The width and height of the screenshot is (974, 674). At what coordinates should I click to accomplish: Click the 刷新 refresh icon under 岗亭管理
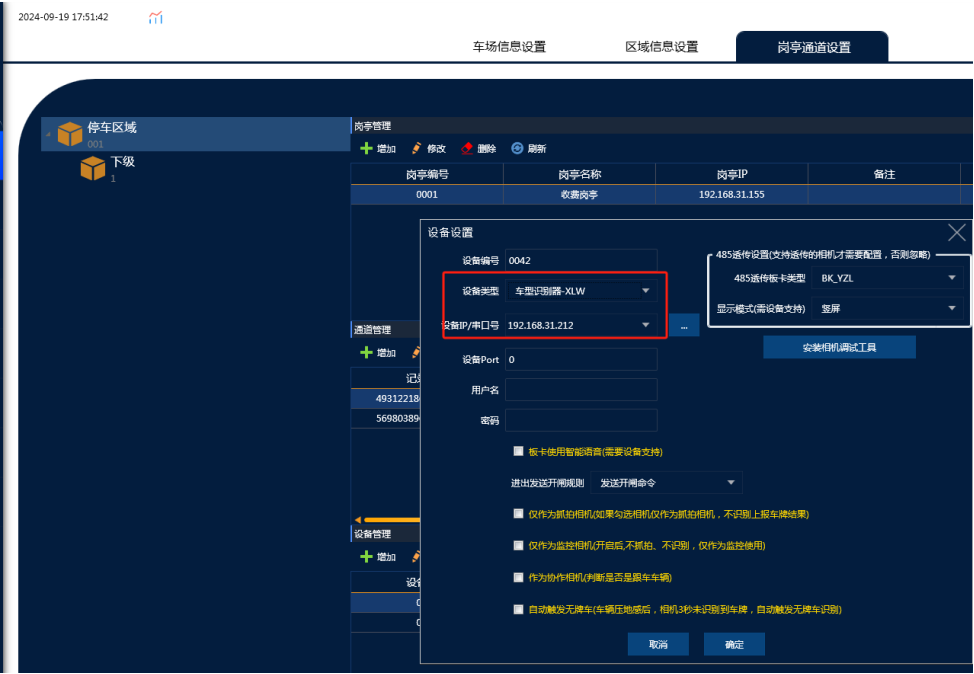(517, 148)
